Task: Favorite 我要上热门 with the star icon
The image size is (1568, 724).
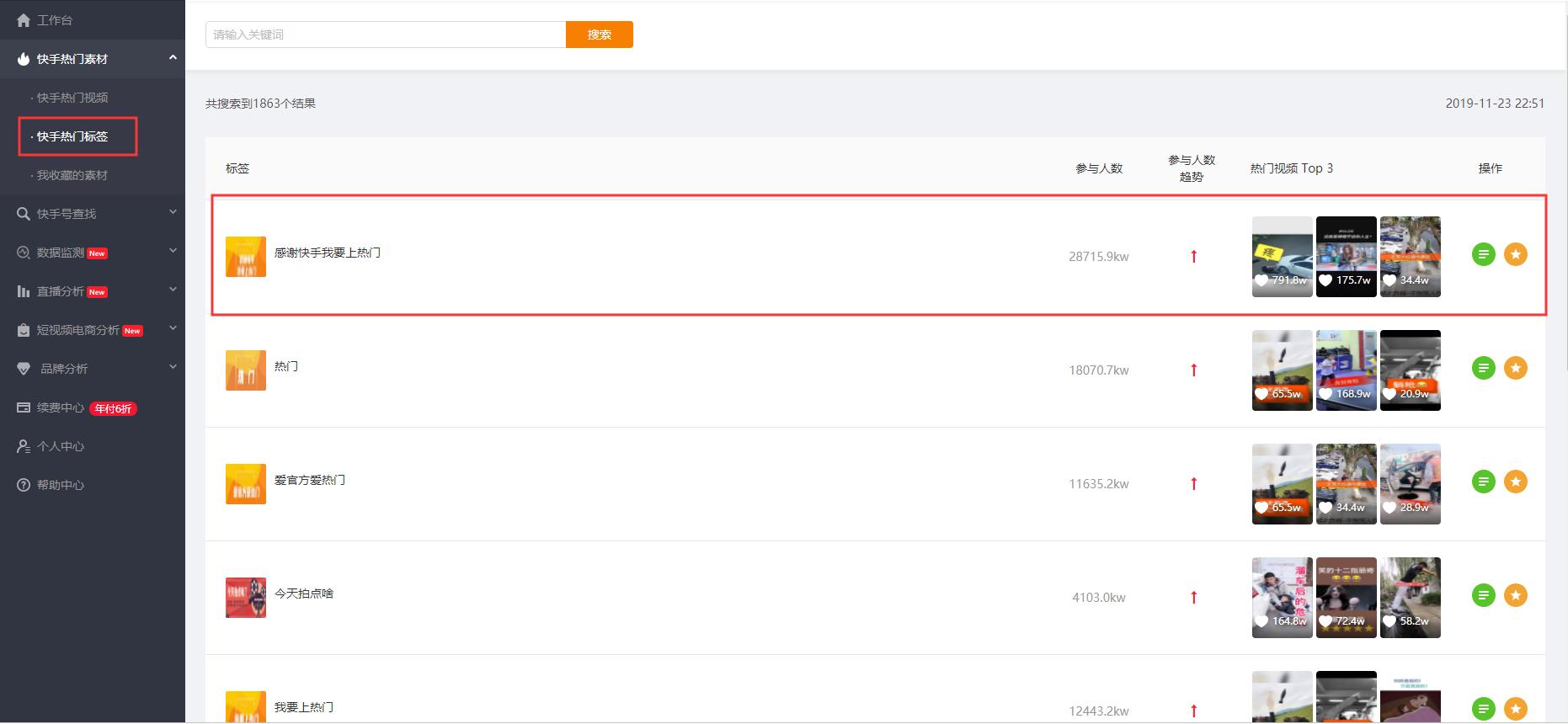Action: pos(1516,709)
